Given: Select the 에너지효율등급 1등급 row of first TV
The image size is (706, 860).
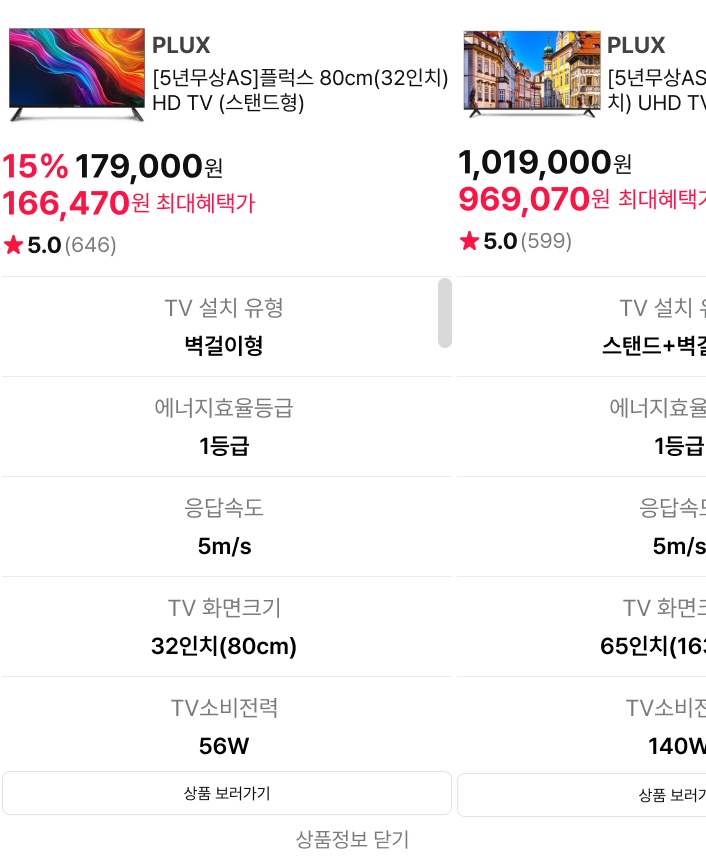Looking at the screenshot, I should pyautogui.click(x=224, y=427).
